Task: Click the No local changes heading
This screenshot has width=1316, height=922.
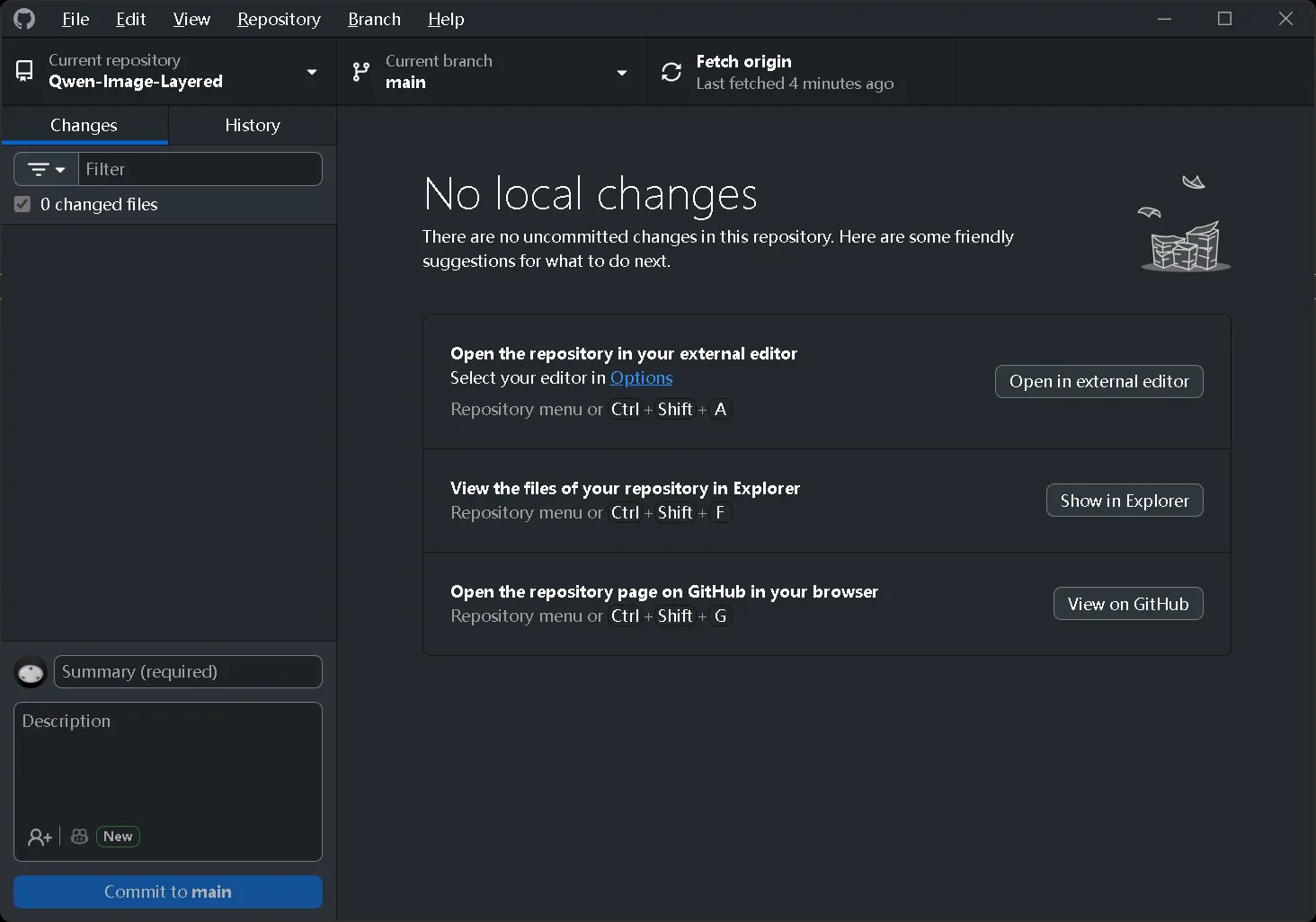Action: (x=591, y=194)
